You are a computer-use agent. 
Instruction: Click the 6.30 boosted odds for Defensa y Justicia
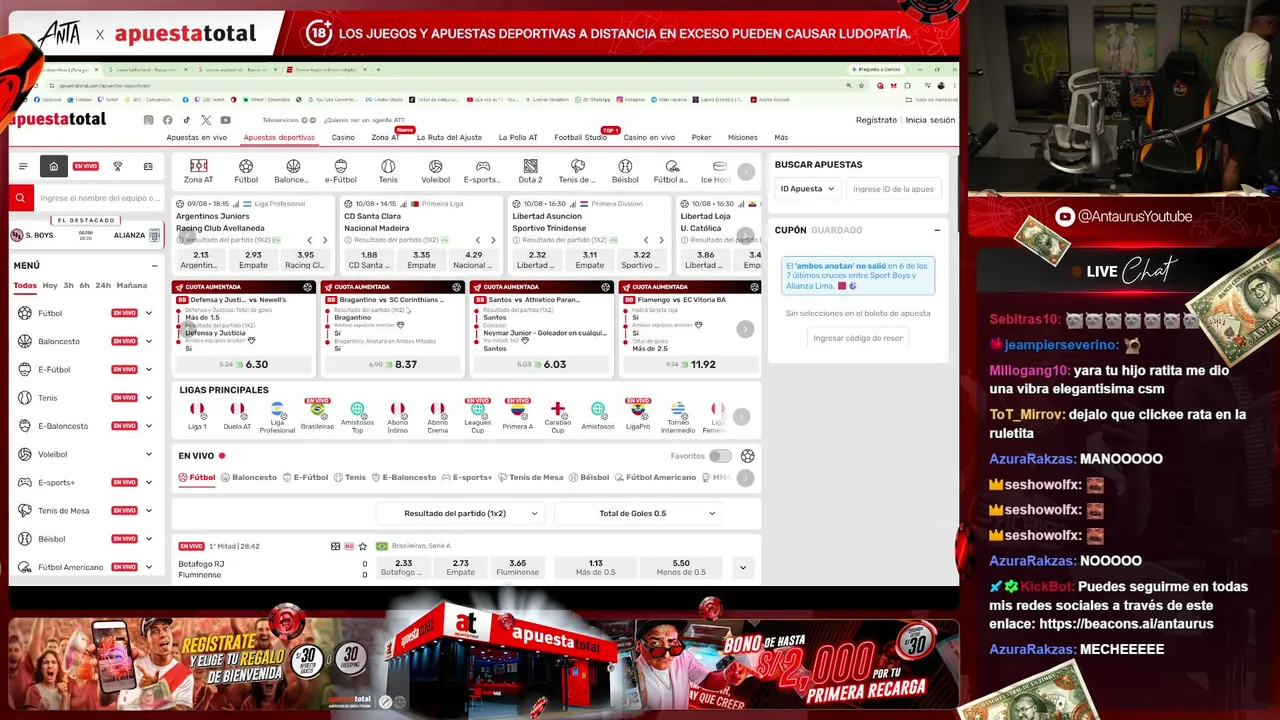(245, 364)
